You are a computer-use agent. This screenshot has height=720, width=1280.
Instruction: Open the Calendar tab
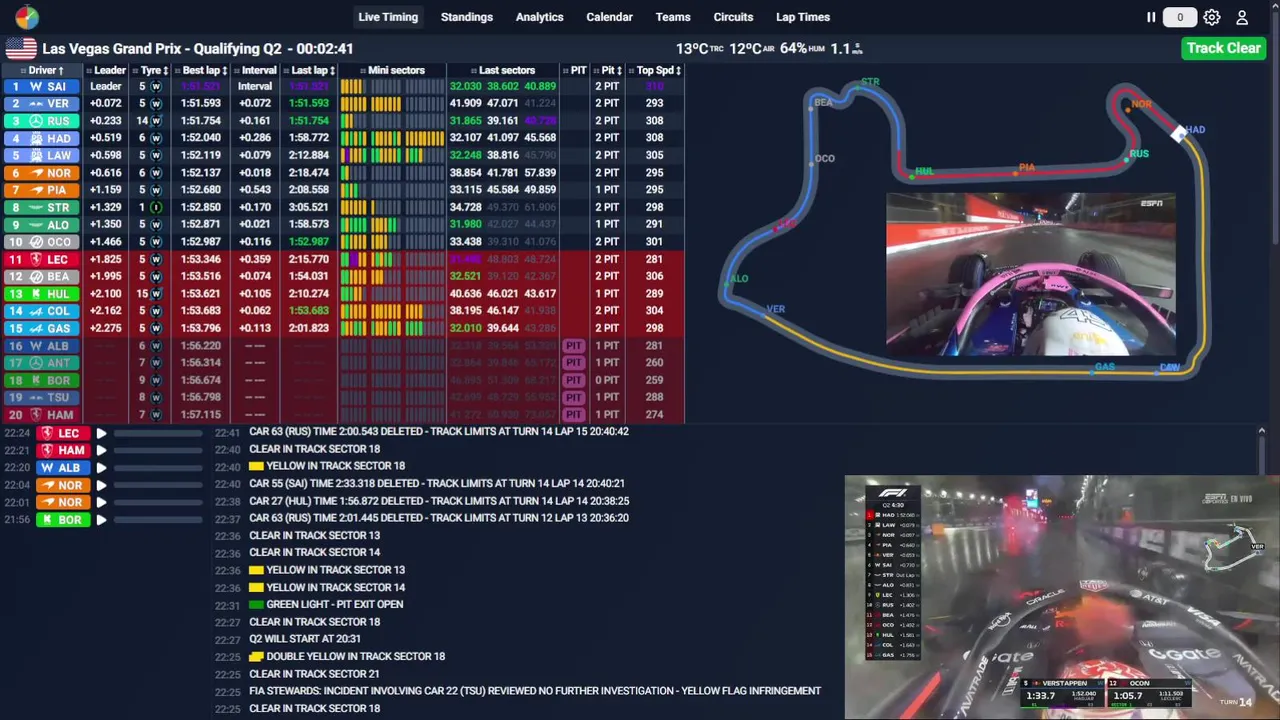[x=609, y=17]
